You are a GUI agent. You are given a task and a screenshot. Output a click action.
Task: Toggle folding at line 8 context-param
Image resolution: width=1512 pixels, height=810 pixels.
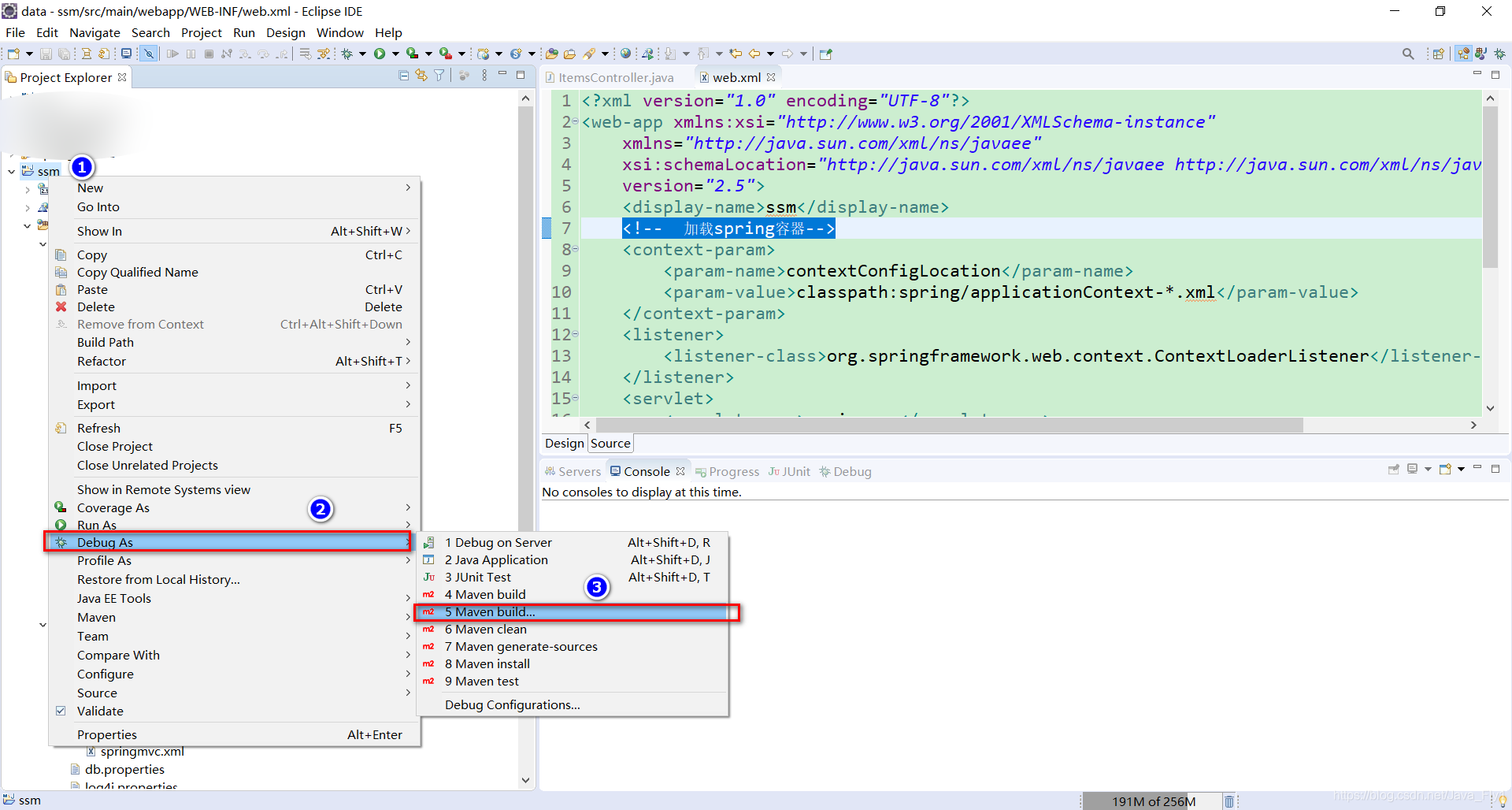pyautogui.click(x=575, y=249)
